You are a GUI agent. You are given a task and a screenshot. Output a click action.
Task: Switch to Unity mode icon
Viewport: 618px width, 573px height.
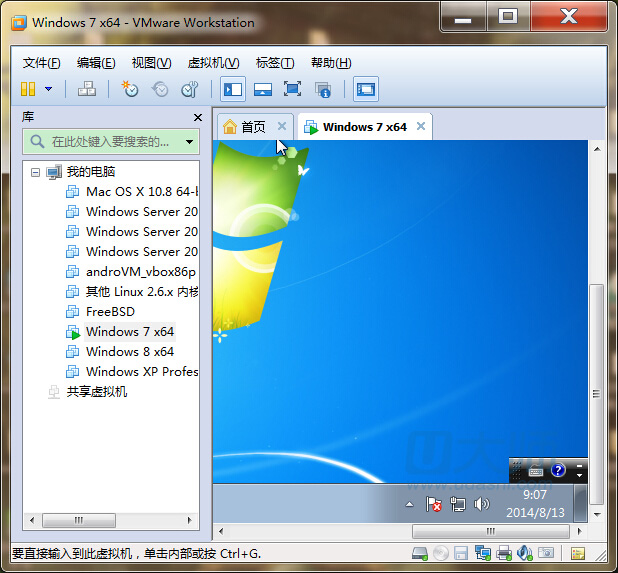(323, 89)
